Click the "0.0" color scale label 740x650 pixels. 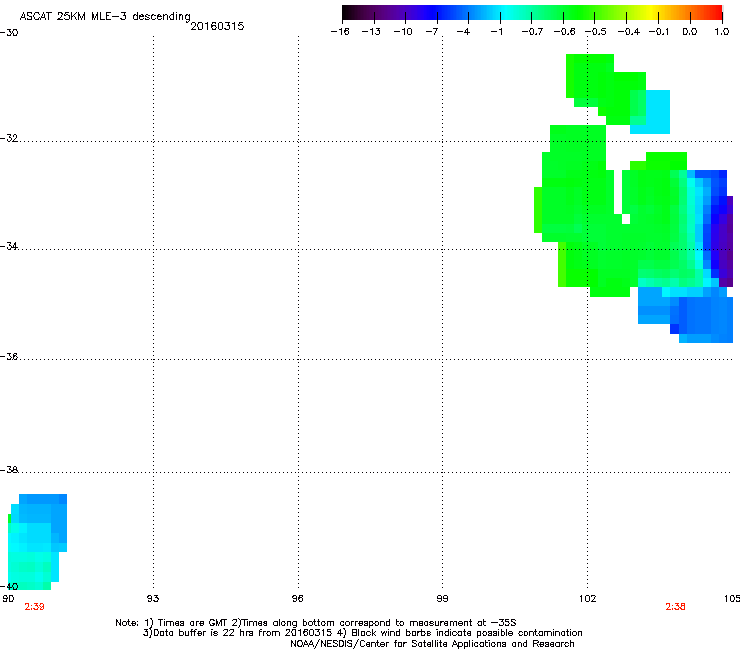click(690, 32)
